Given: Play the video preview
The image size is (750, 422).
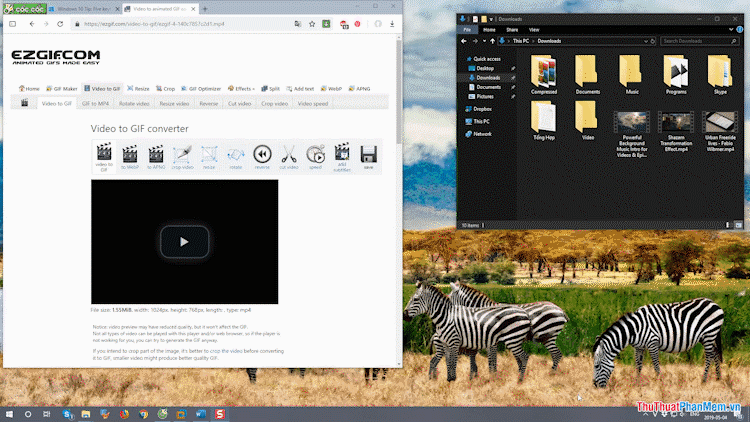Looking at the screenshot, I should (184, 242).
